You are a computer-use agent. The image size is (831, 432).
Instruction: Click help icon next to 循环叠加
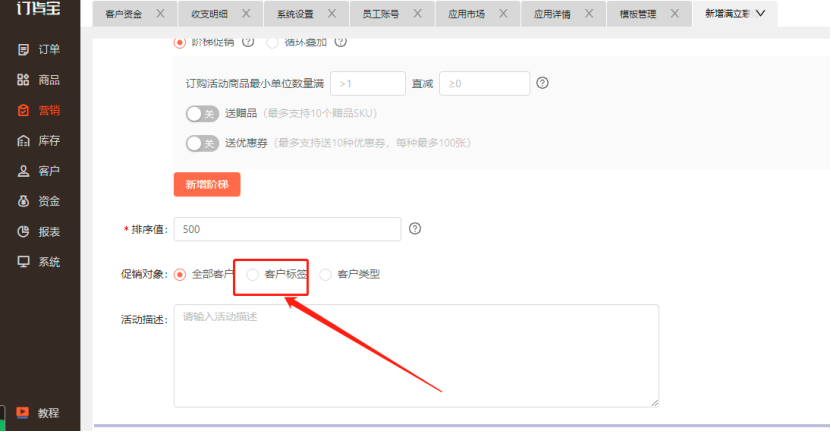point(341,41)
